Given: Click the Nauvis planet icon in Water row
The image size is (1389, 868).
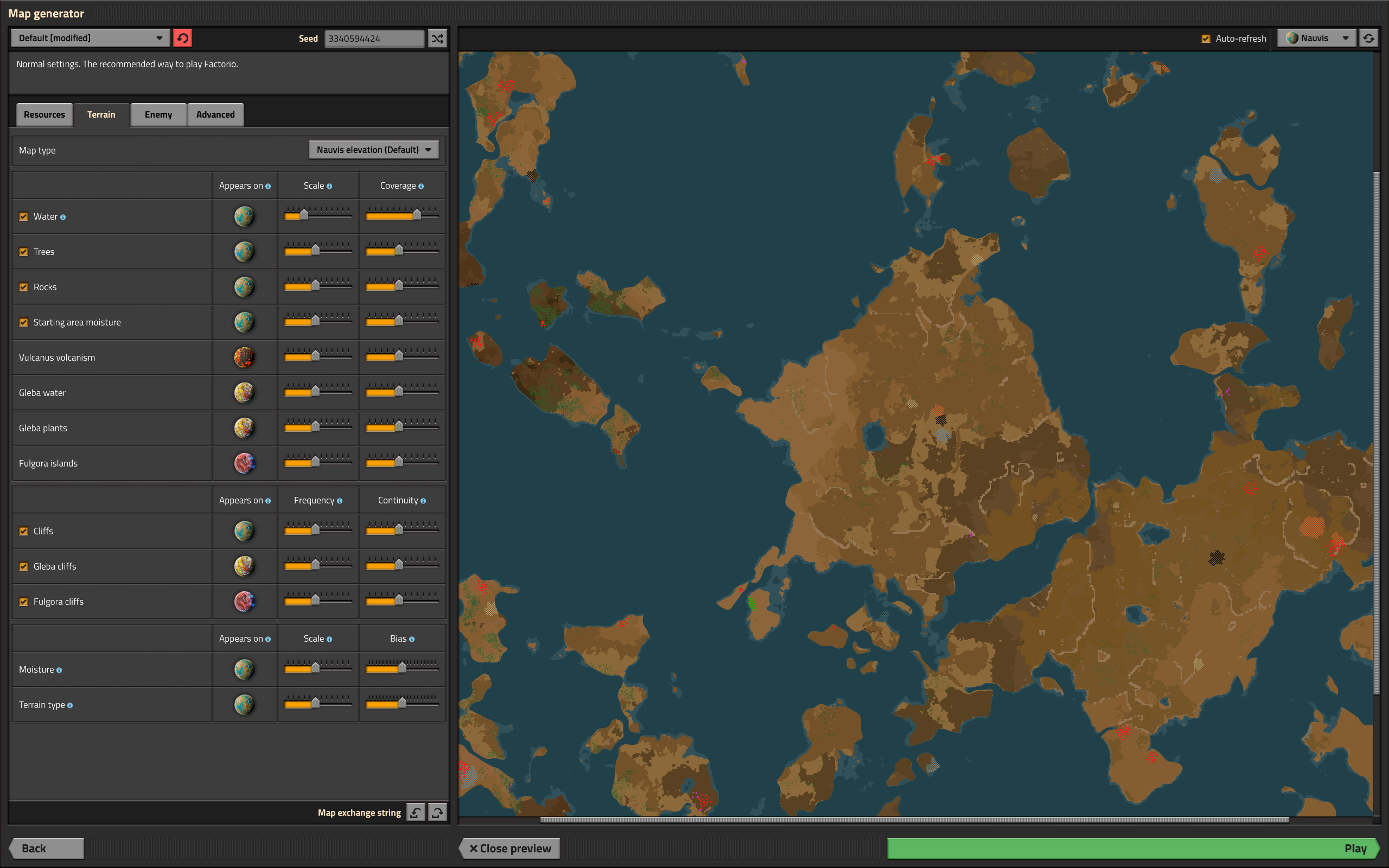Looking at the screenshot, I should click(244, 216).
